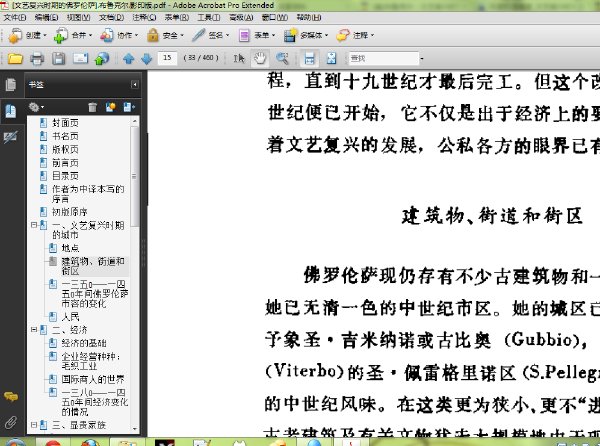Image resolution: width=600 pixels, height=446 pixels.
Task: Click the bookmarks panel vertical scrollbar thumb
Action: [134, 176]
